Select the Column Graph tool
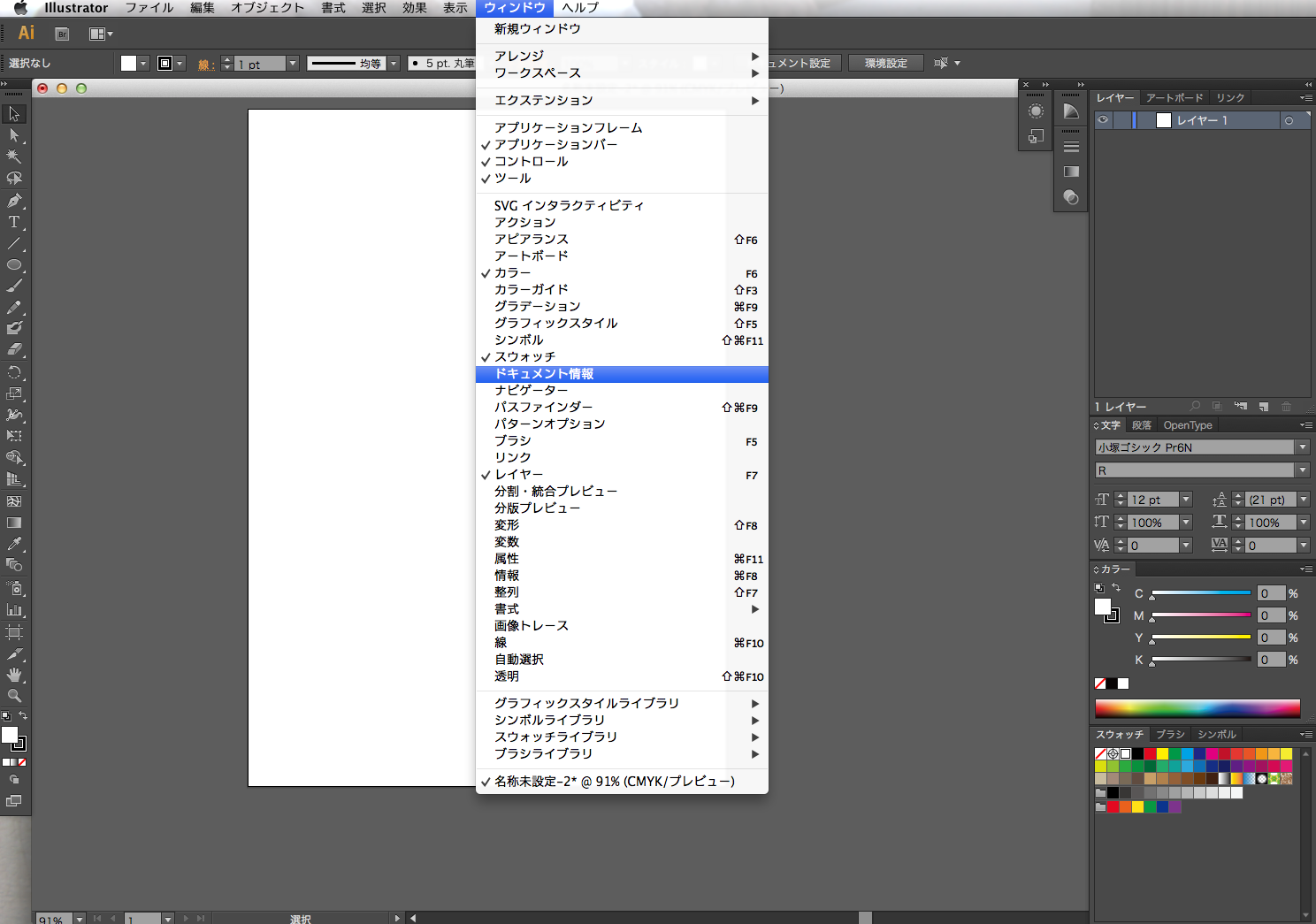1316x924 pixels. click(14, 609)
